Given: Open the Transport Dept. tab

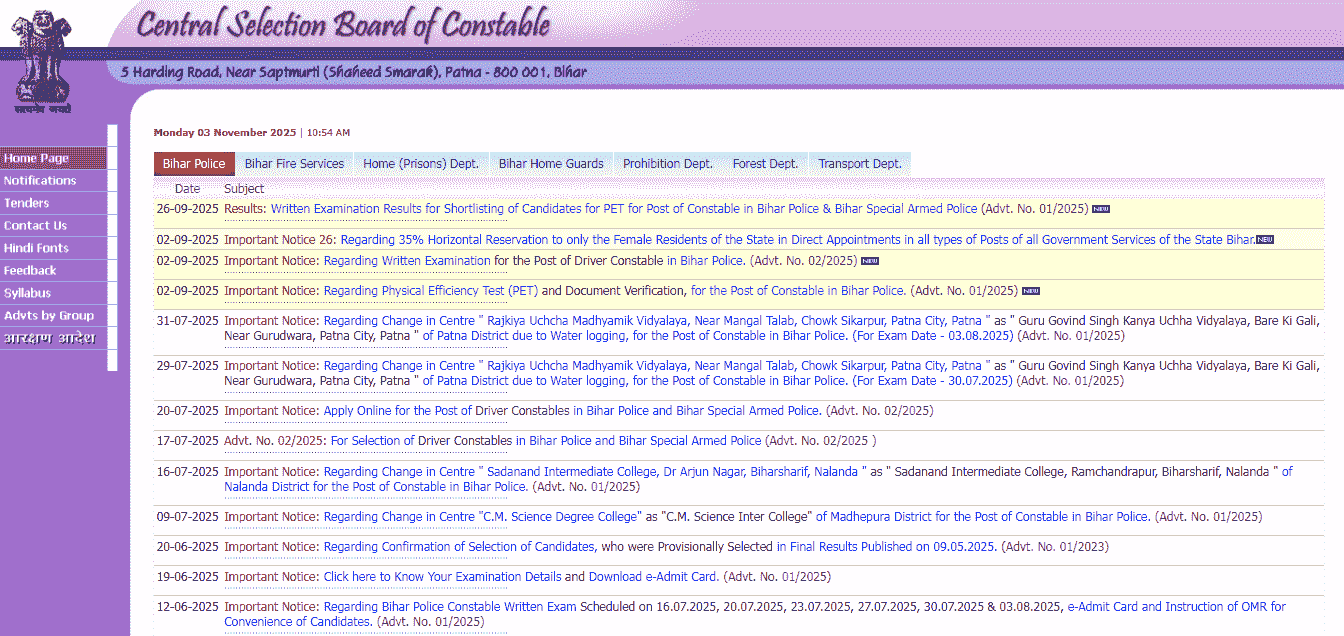Looking at the screenshot, I should click(860, 164).
